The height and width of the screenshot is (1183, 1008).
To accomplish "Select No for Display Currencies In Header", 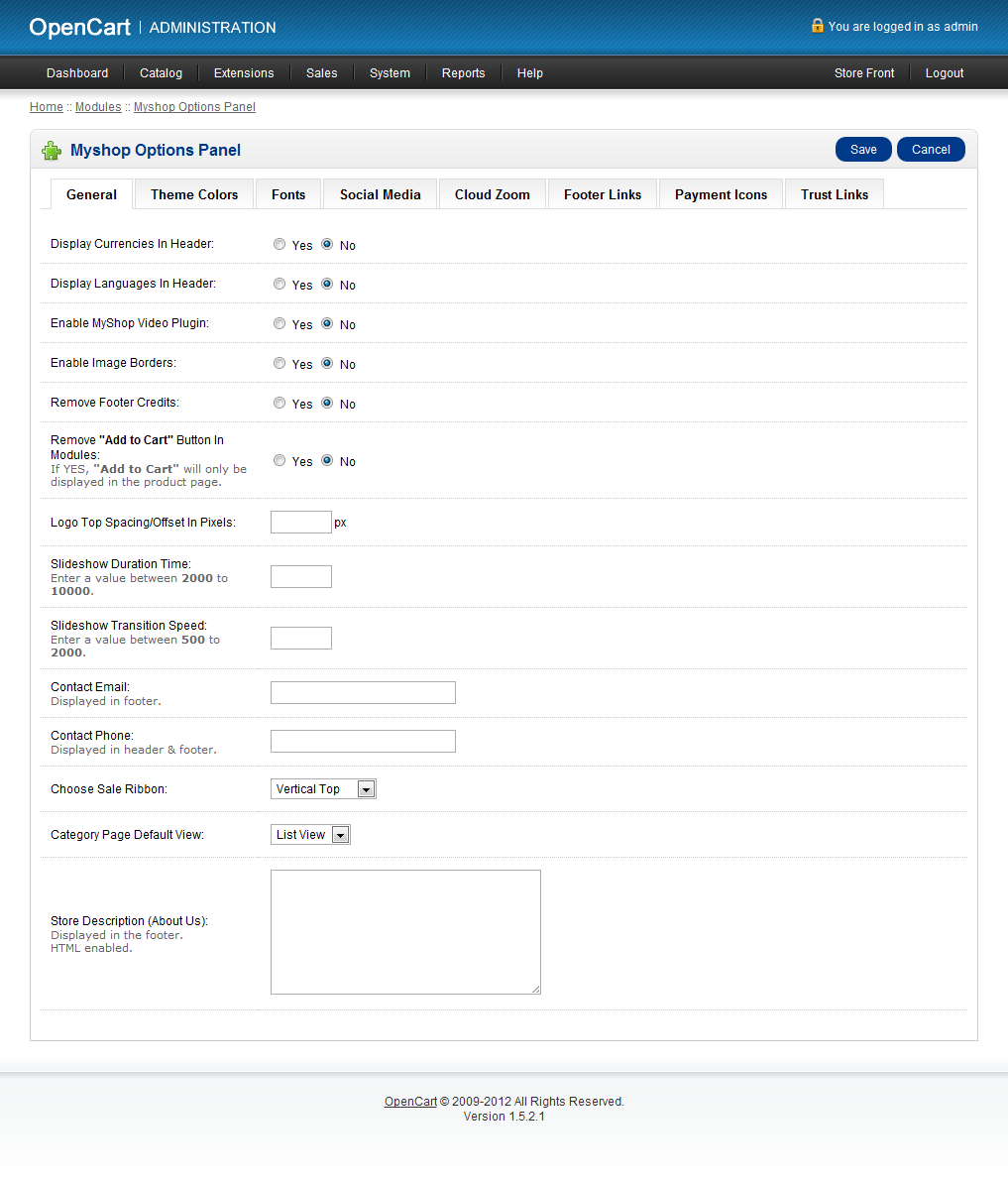I will click(x=327, y=245).
